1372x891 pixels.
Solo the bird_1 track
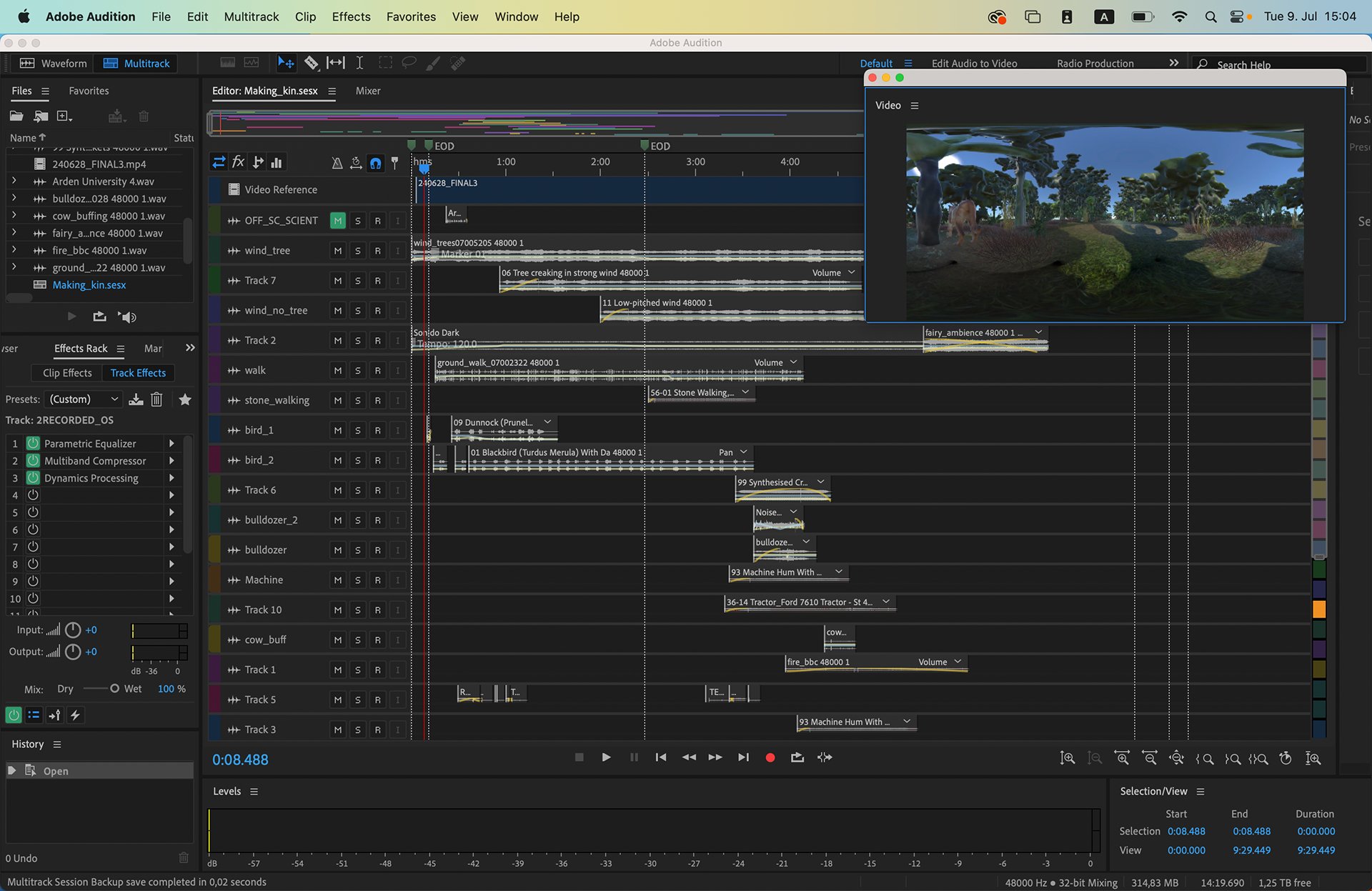tap(357, 431)
